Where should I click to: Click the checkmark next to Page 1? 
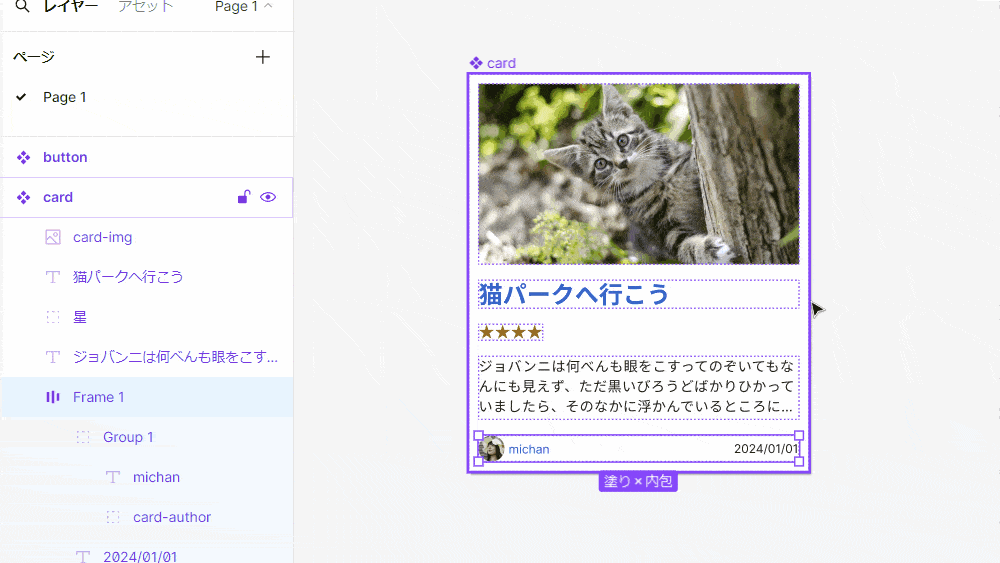coord(21,97)
